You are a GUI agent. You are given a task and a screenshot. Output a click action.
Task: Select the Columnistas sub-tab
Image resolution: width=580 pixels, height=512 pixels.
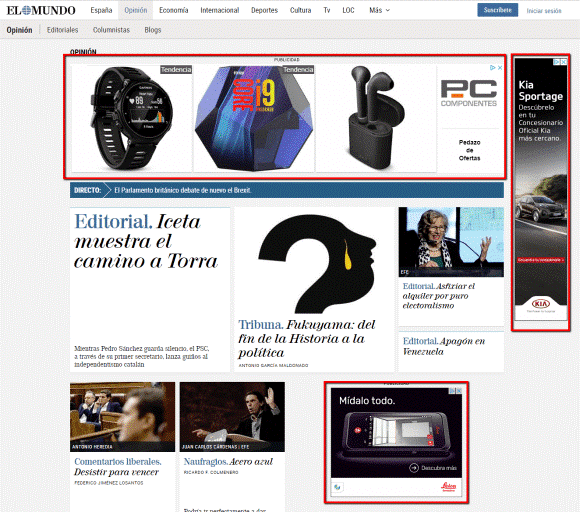point(111,30)
